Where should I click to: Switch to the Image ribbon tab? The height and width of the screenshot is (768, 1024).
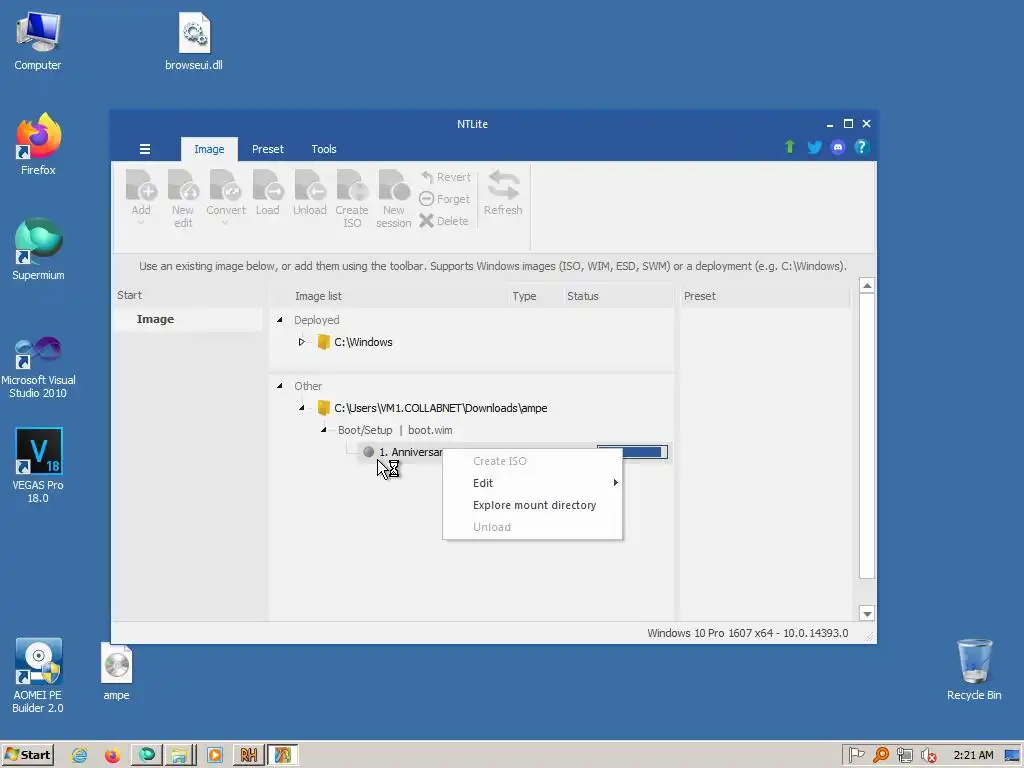pos(209,149)
